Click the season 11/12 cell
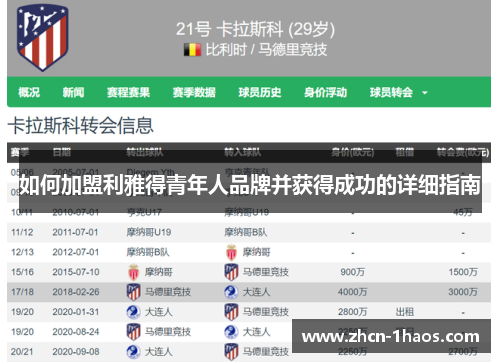 point(22,232)
